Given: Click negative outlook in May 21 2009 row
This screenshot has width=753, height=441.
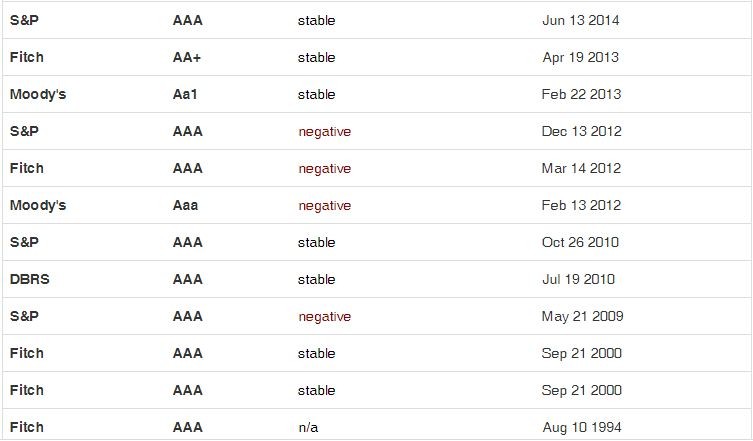Looking at the screenshot, I should click(324, 316).
